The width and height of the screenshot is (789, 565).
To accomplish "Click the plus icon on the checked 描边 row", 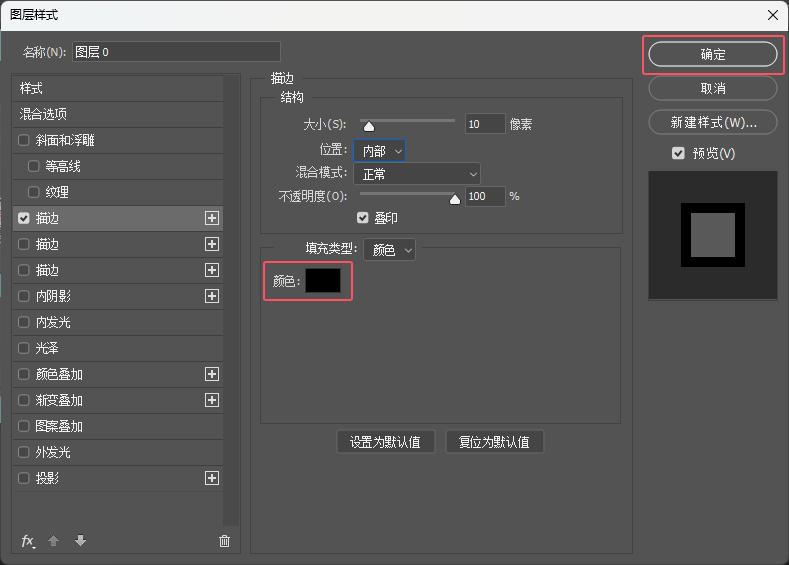I will (x=212, y=218).
